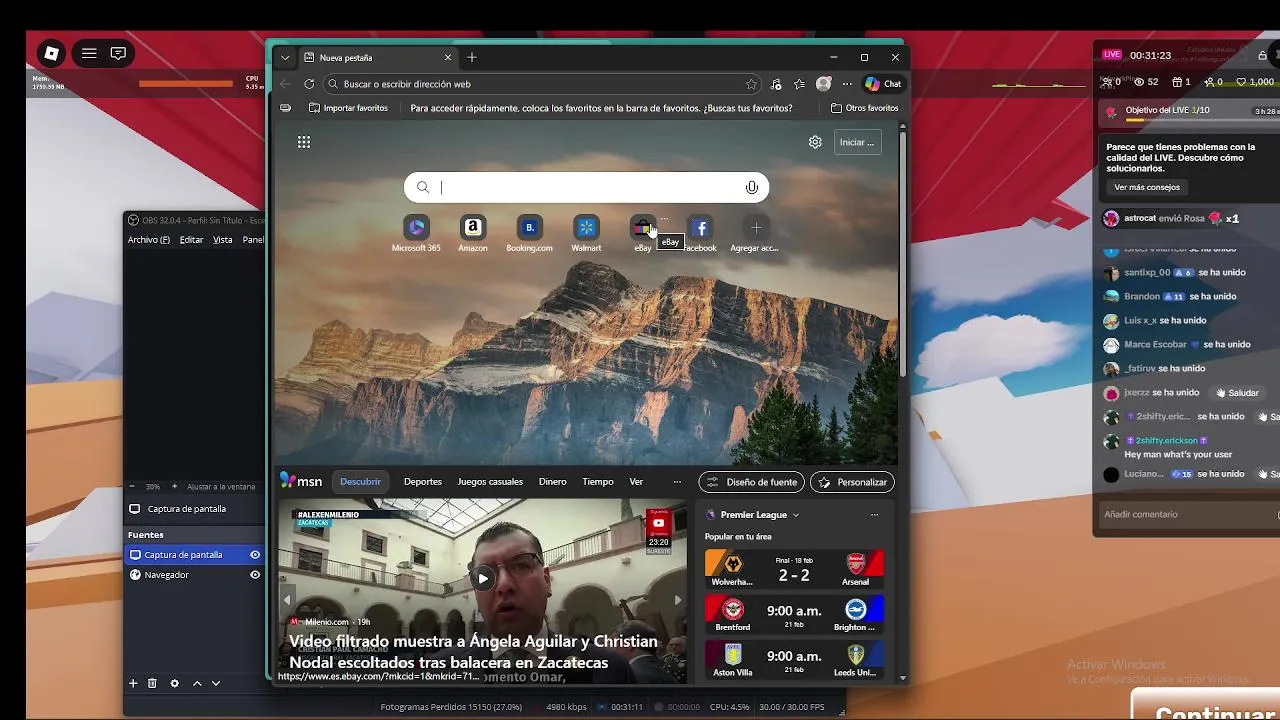1280x720 pixels.
Task: Open the chat bubble icon in overlay toolbar
Action: point(118,53)
